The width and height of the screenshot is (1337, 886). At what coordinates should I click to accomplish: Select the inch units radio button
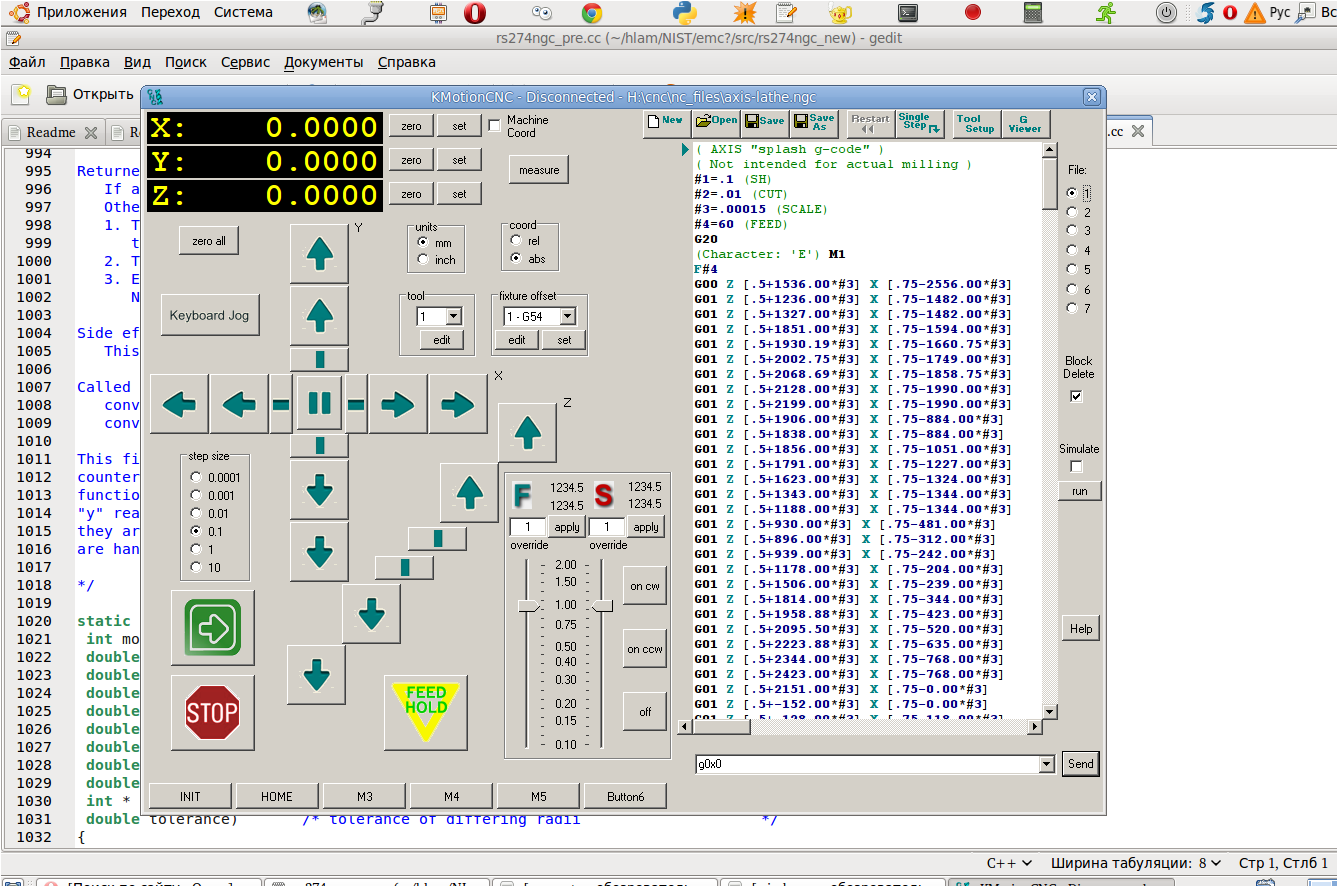click(423, 260)
